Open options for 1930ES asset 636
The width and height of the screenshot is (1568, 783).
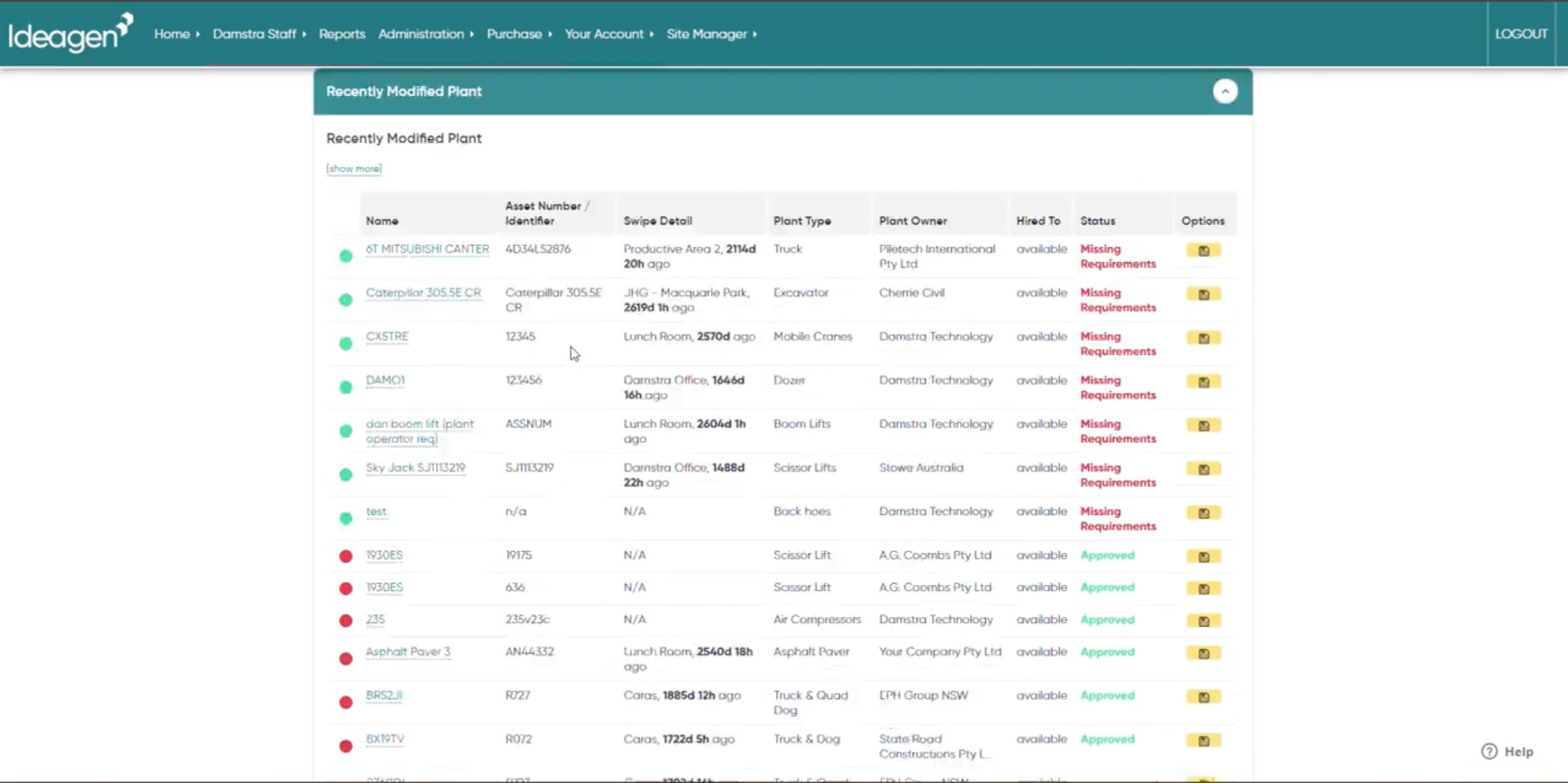point(1203,588)
